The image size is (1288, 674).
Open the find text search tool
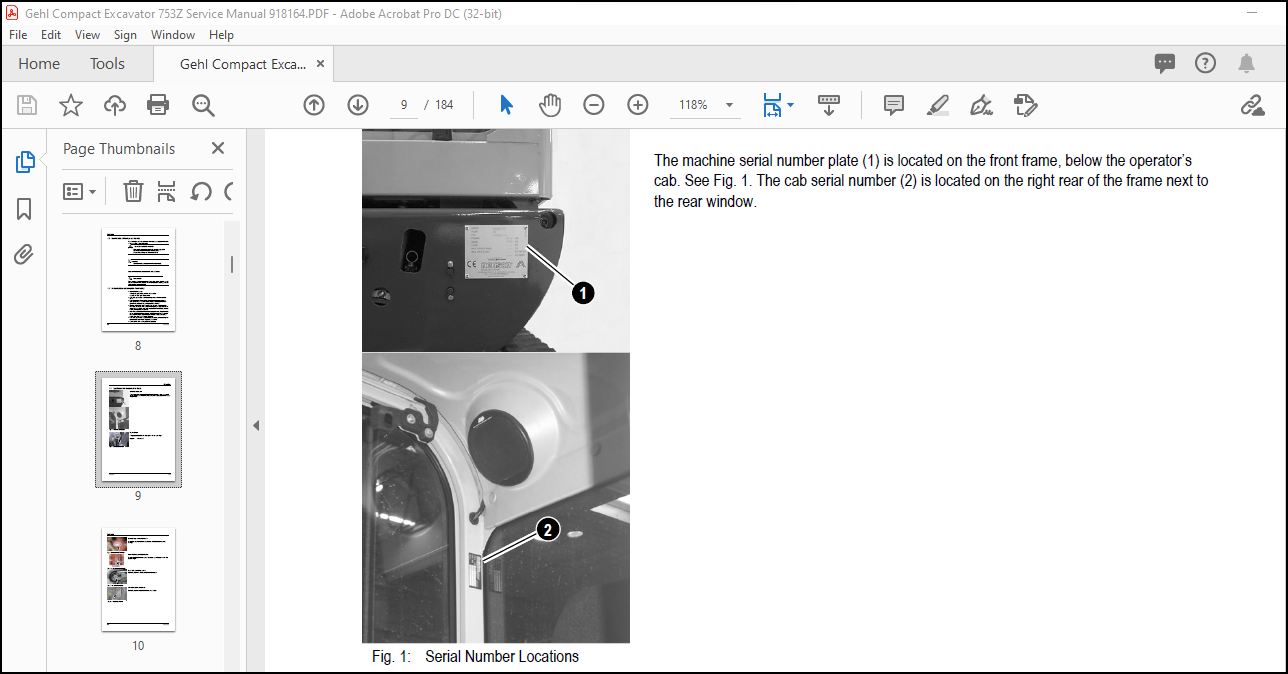point(203,105)
